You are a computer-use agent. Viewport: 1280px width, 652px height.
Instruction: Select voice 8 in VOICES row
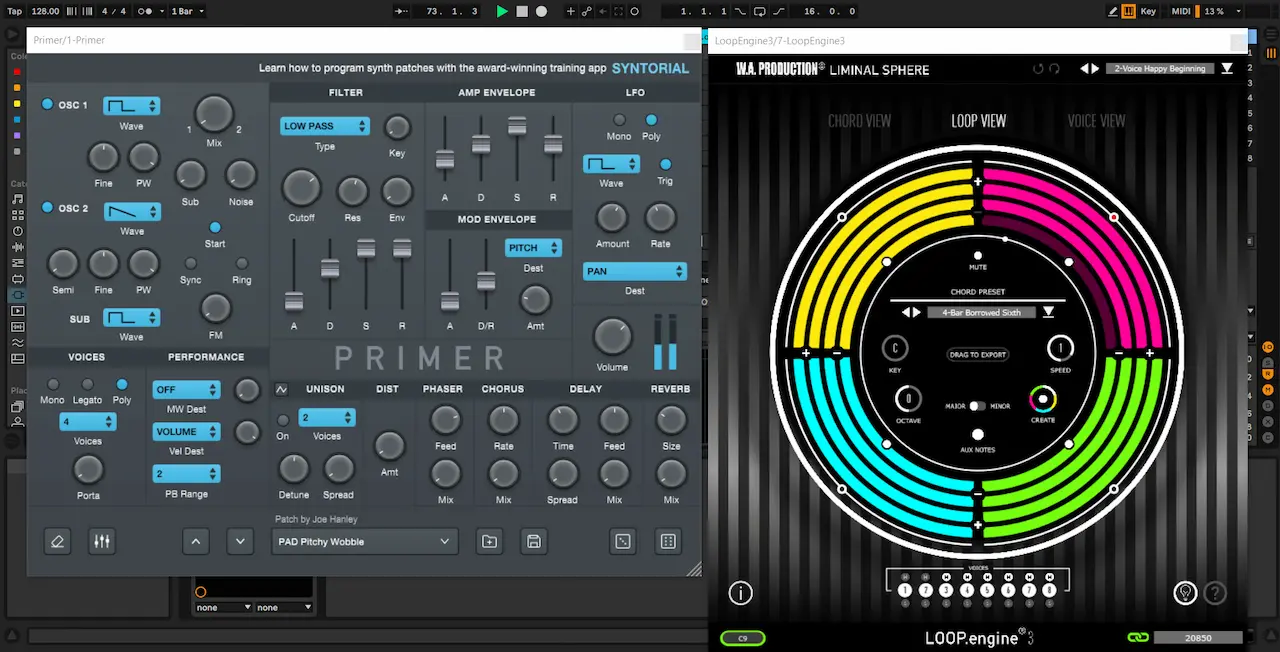pos(1049,590)
